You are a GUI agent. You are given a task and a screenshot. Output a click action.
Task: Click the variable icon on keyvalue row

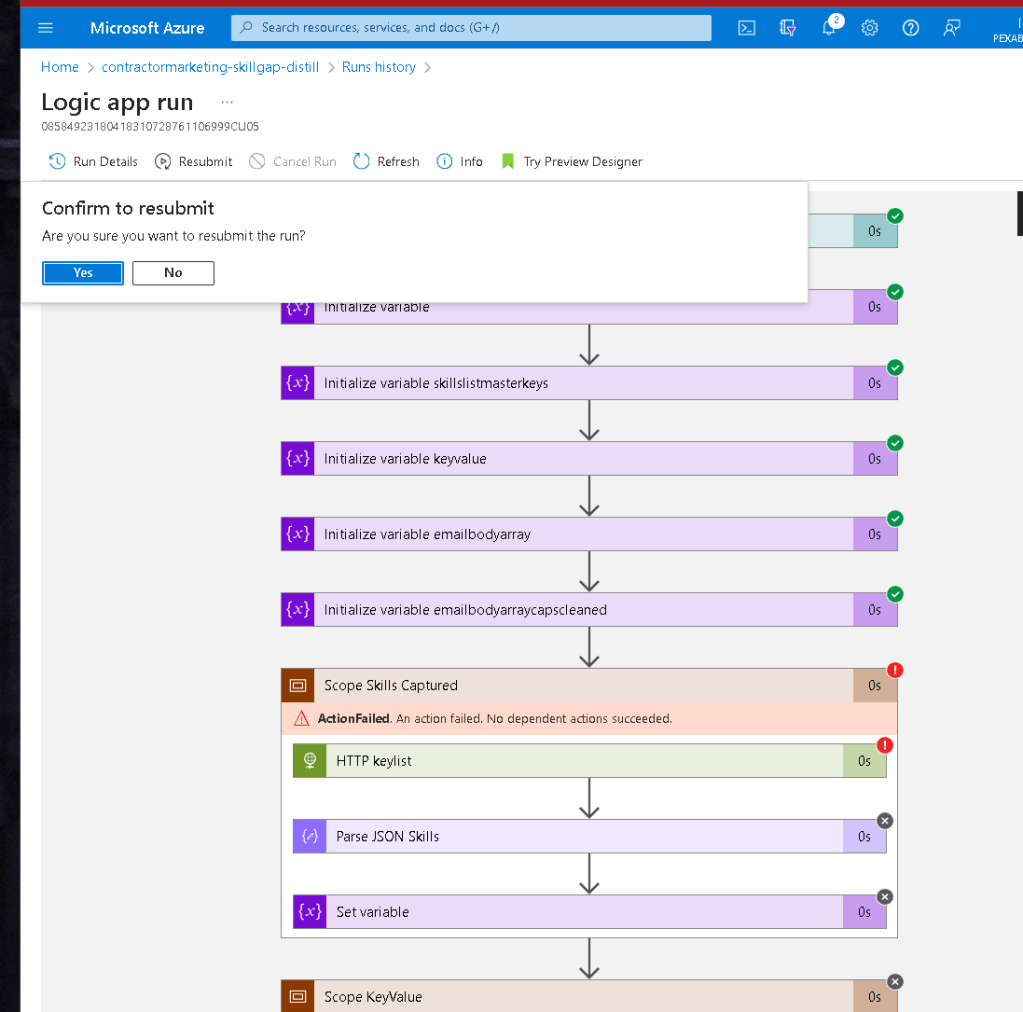[298, 459]
